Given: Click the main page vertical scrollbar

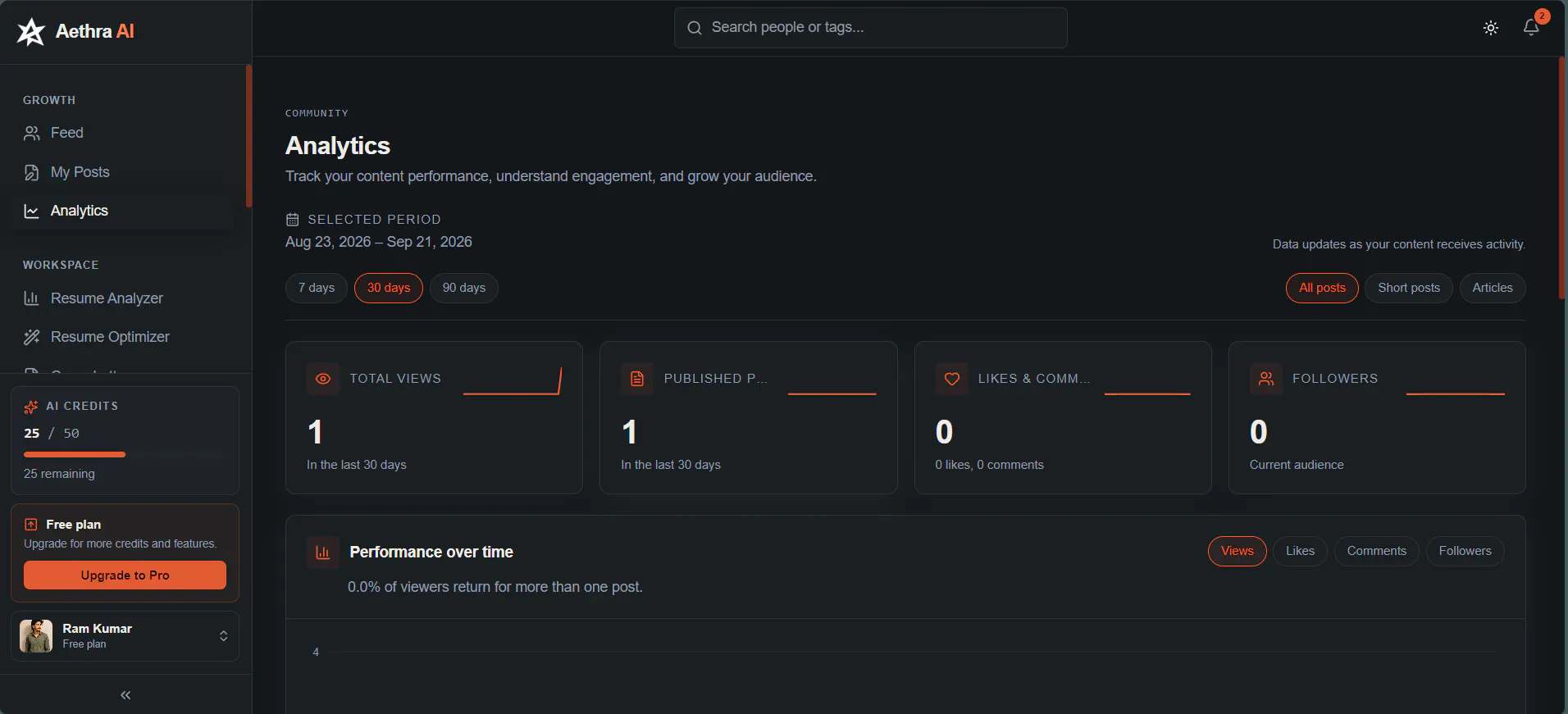Looking at the screenshot, I should tap(1562, 178).
